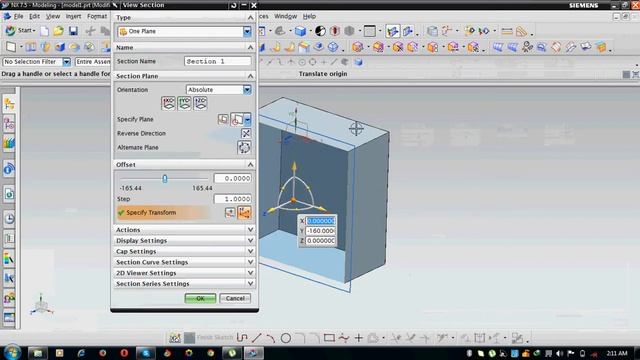Viewport: 640px width, 360px height.
Task: Click the Open folder toolbar icon
Action: 58,31
